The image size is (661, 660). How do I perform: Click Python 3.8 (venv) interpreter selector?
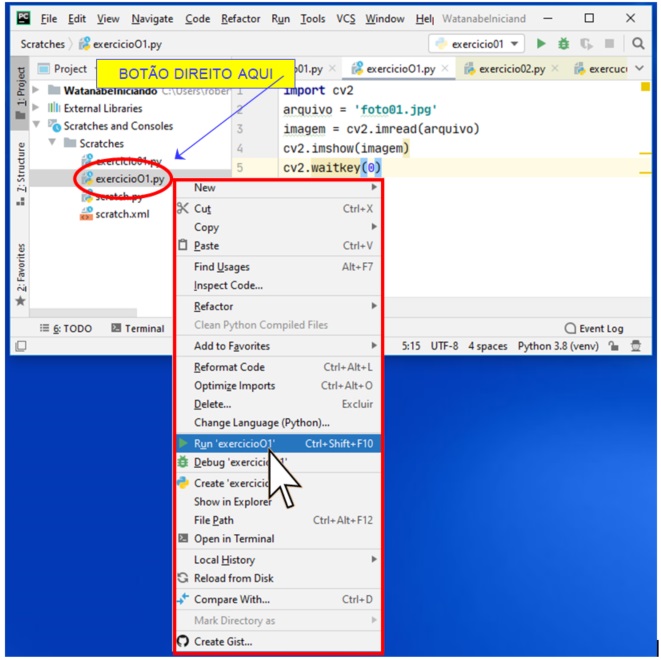click(555, 346)
